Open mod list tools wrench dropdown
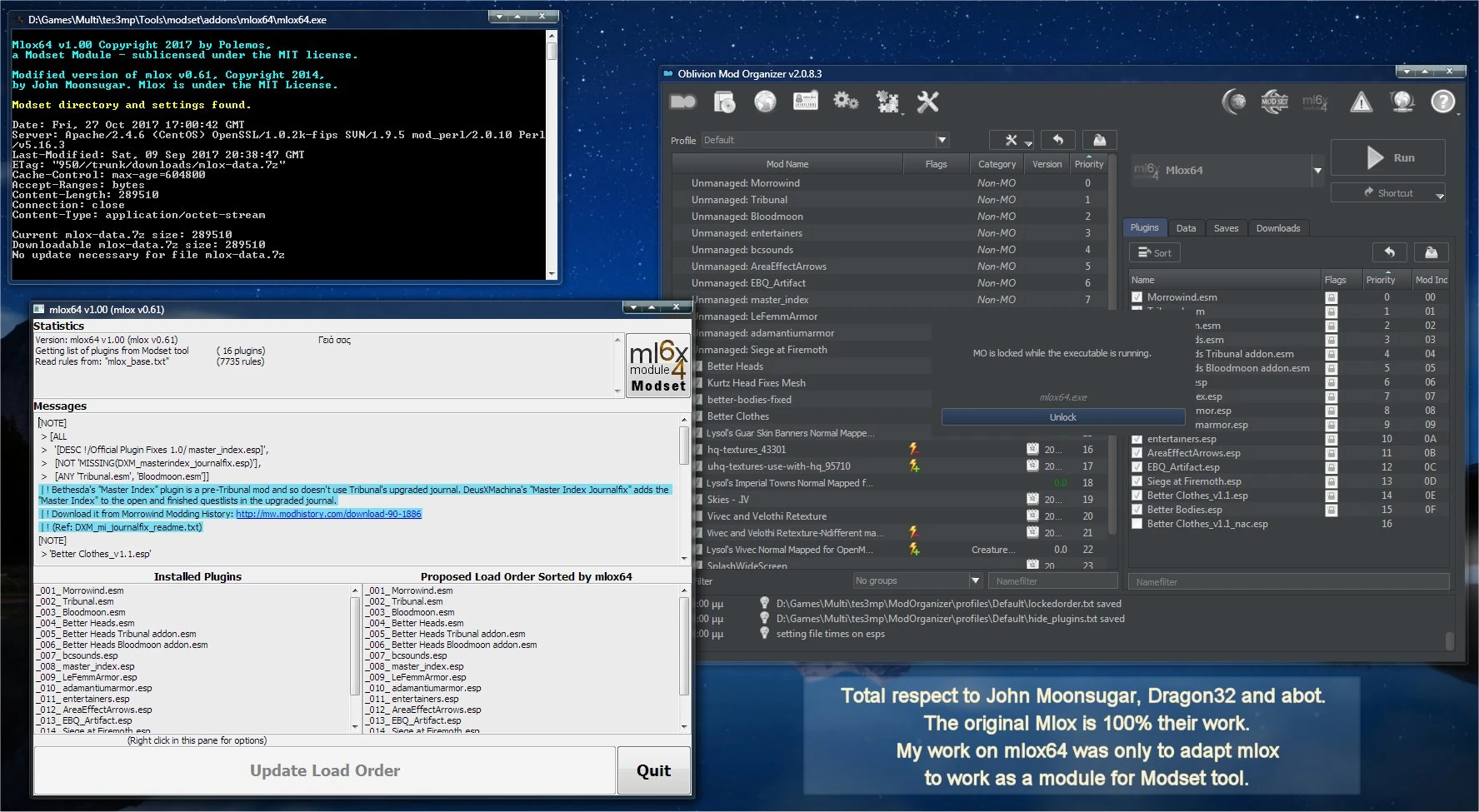Screen dimensions: 1479x812 pyautogui.click(x=1012, y=140)
